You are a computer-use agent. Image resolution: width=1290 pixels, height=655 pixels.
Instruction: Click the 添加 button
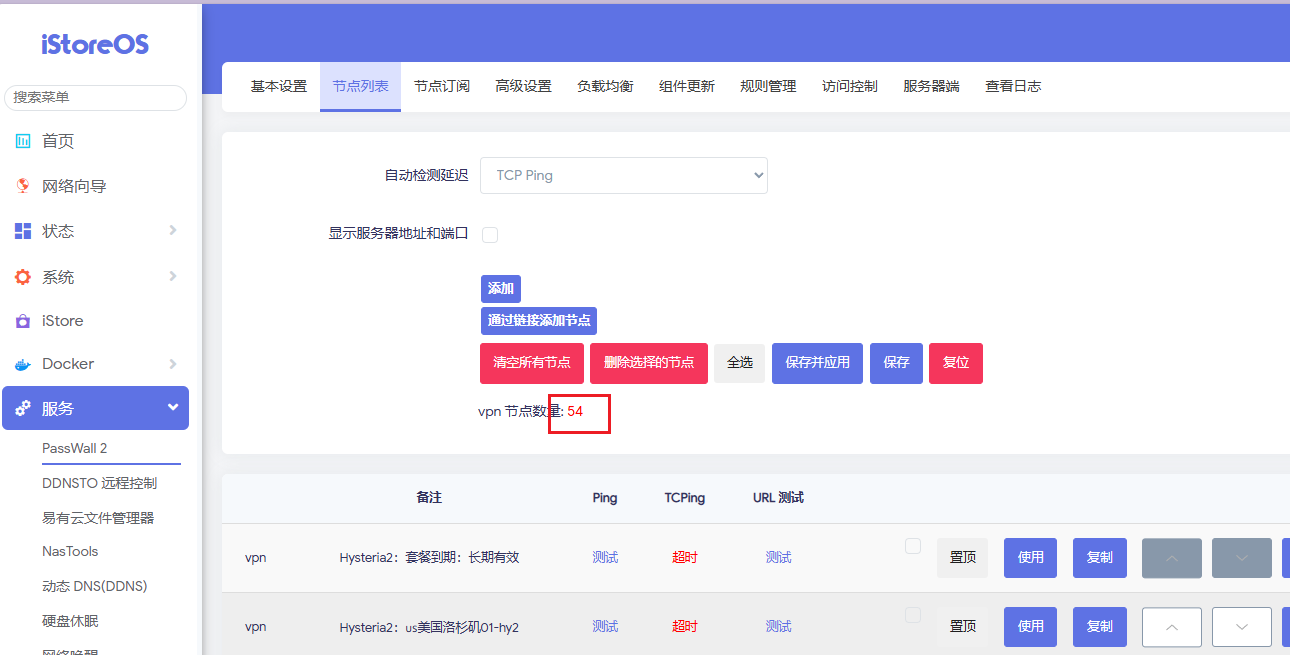[501, 289]
